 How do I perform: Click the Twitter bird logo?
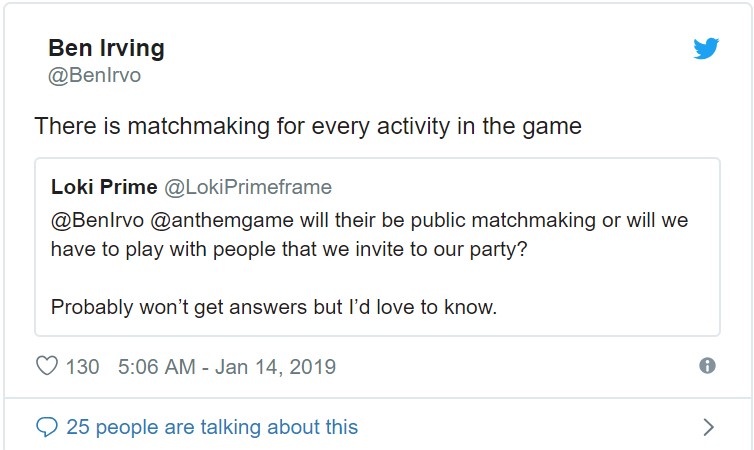coord(706,48)
